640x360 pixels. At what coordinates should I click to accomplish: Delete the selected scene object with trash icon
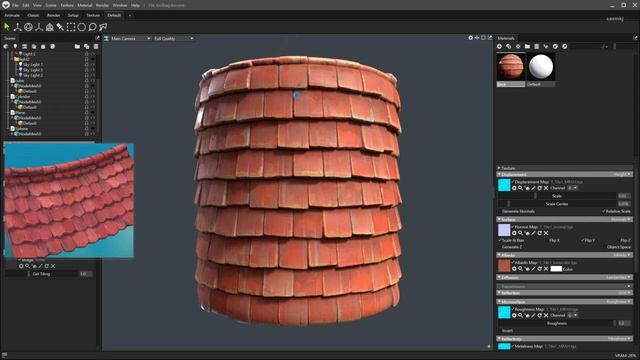coord(96,47)
